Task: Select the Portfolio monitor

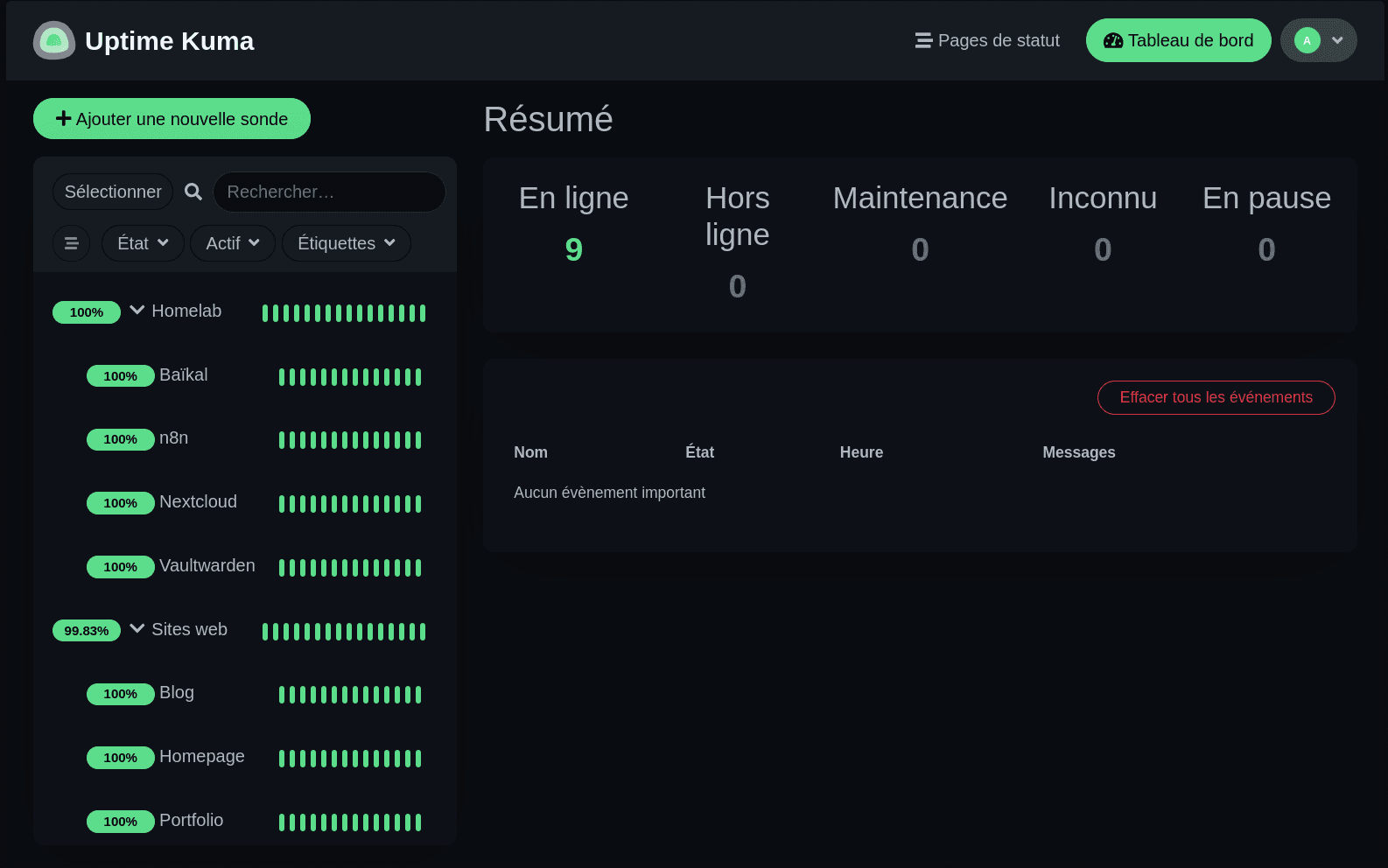Action: [245, 822]
